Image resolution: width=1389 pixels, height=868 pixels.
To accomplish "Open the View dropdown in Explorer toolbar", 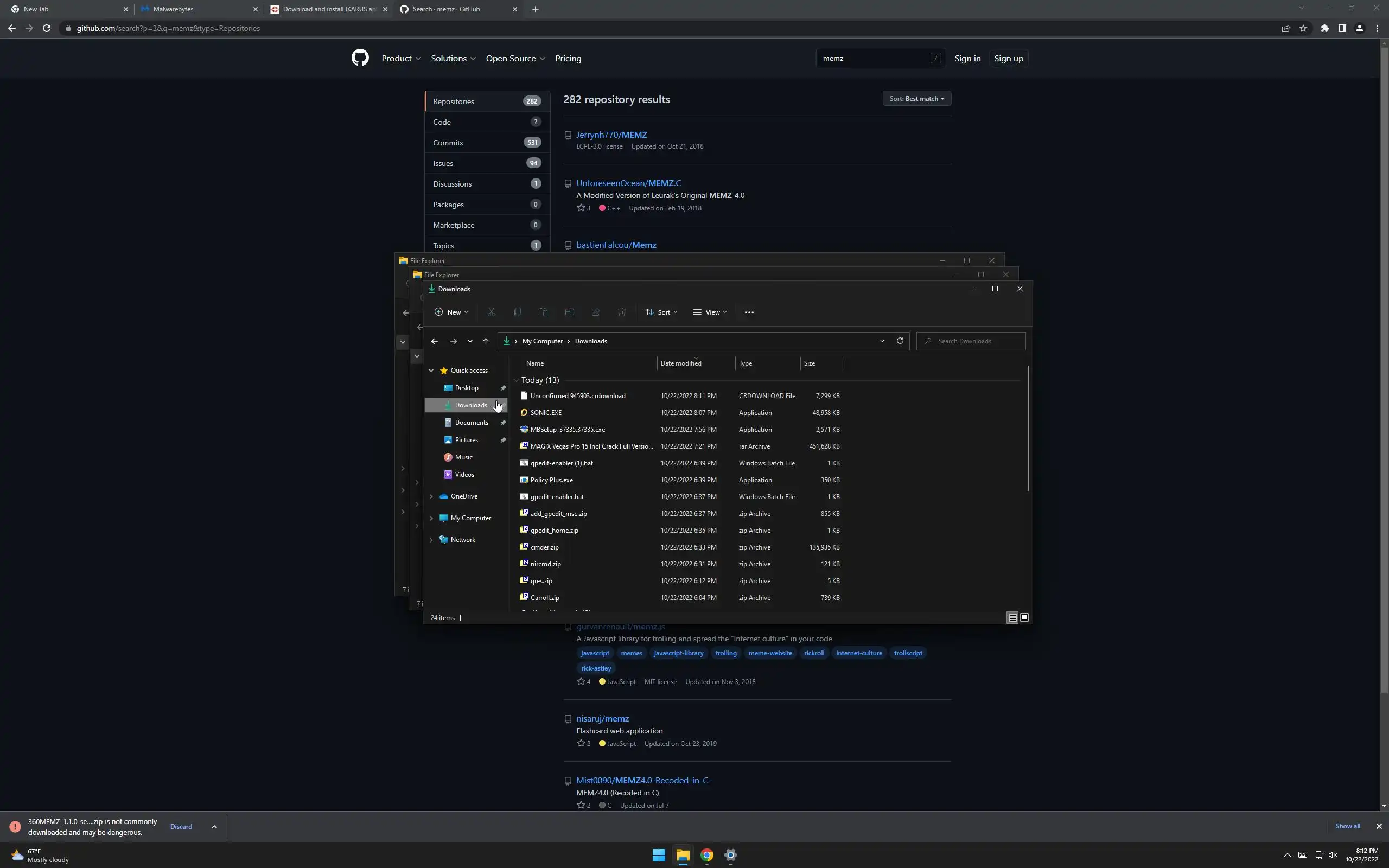I will tap(710, 312).
